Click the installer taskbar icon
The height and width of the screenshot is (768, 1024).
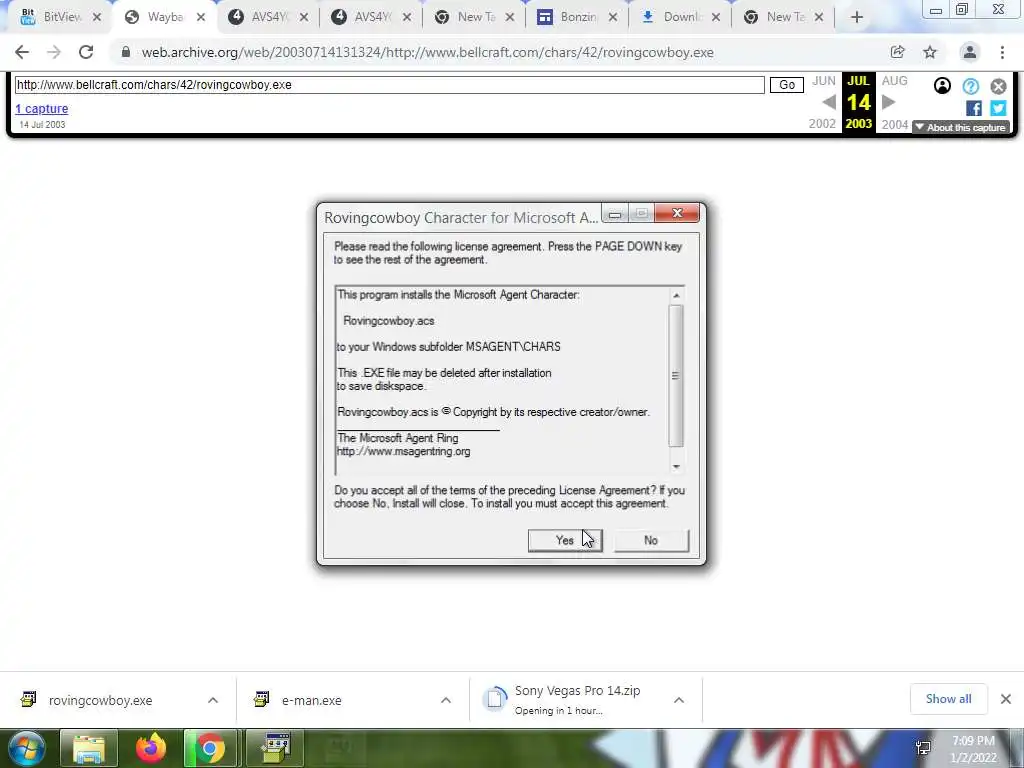click(x=275, y=748)
